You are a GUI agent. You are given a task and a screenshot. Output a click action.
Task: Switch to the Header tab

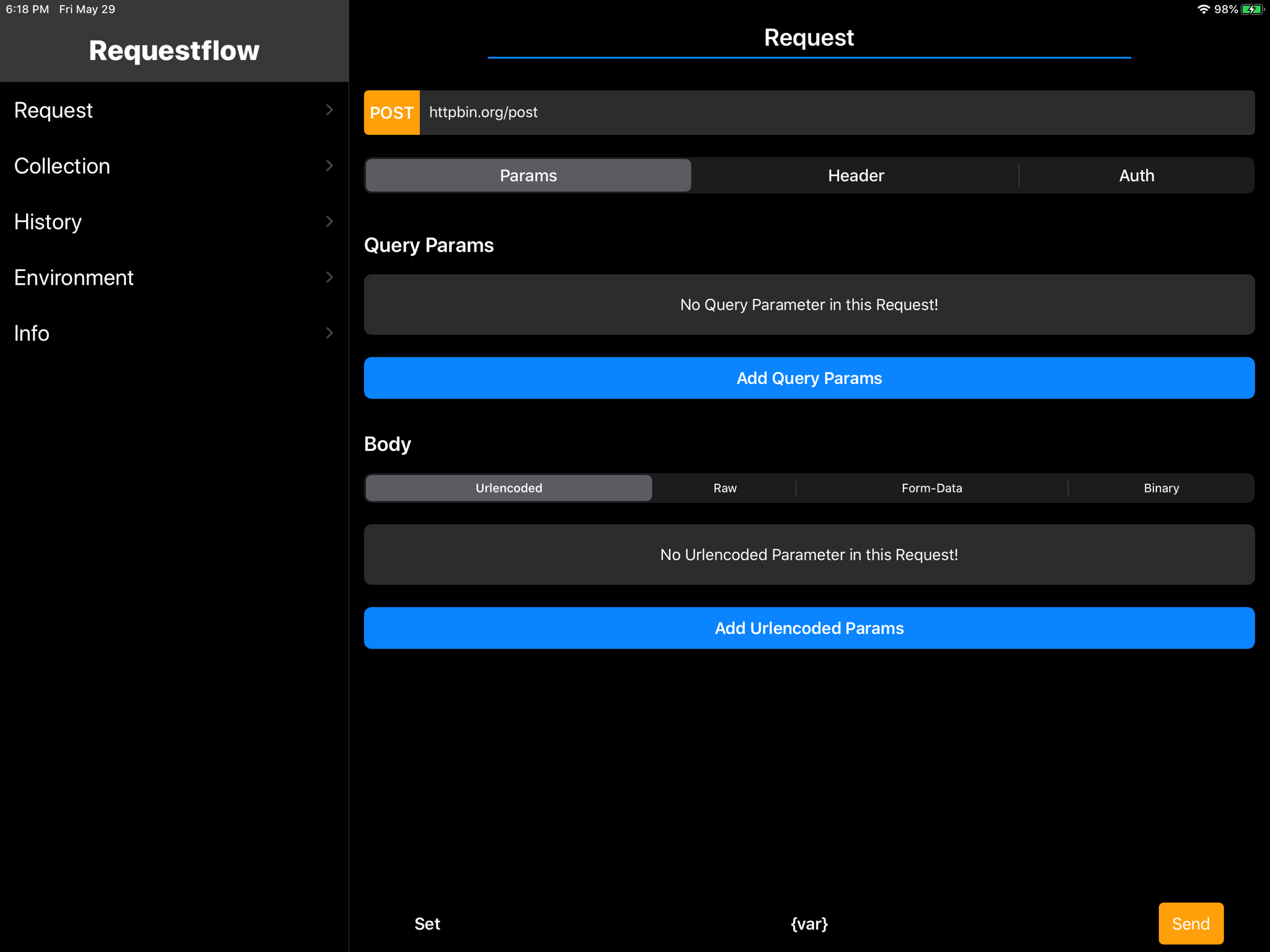(x=855, y=176)
